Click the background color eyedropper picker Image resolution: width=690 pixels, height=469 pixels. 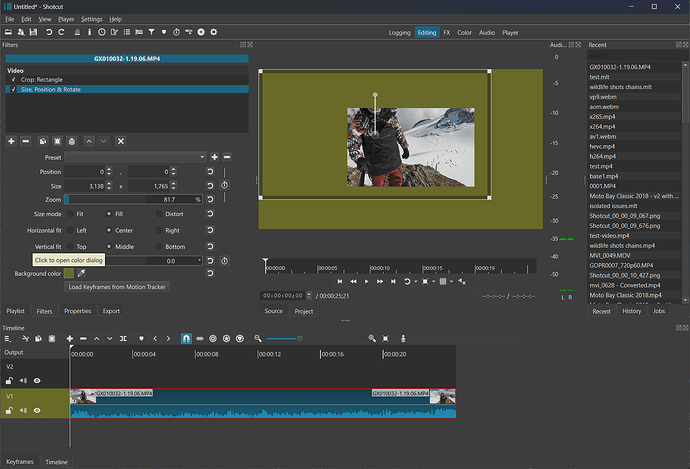82,273
